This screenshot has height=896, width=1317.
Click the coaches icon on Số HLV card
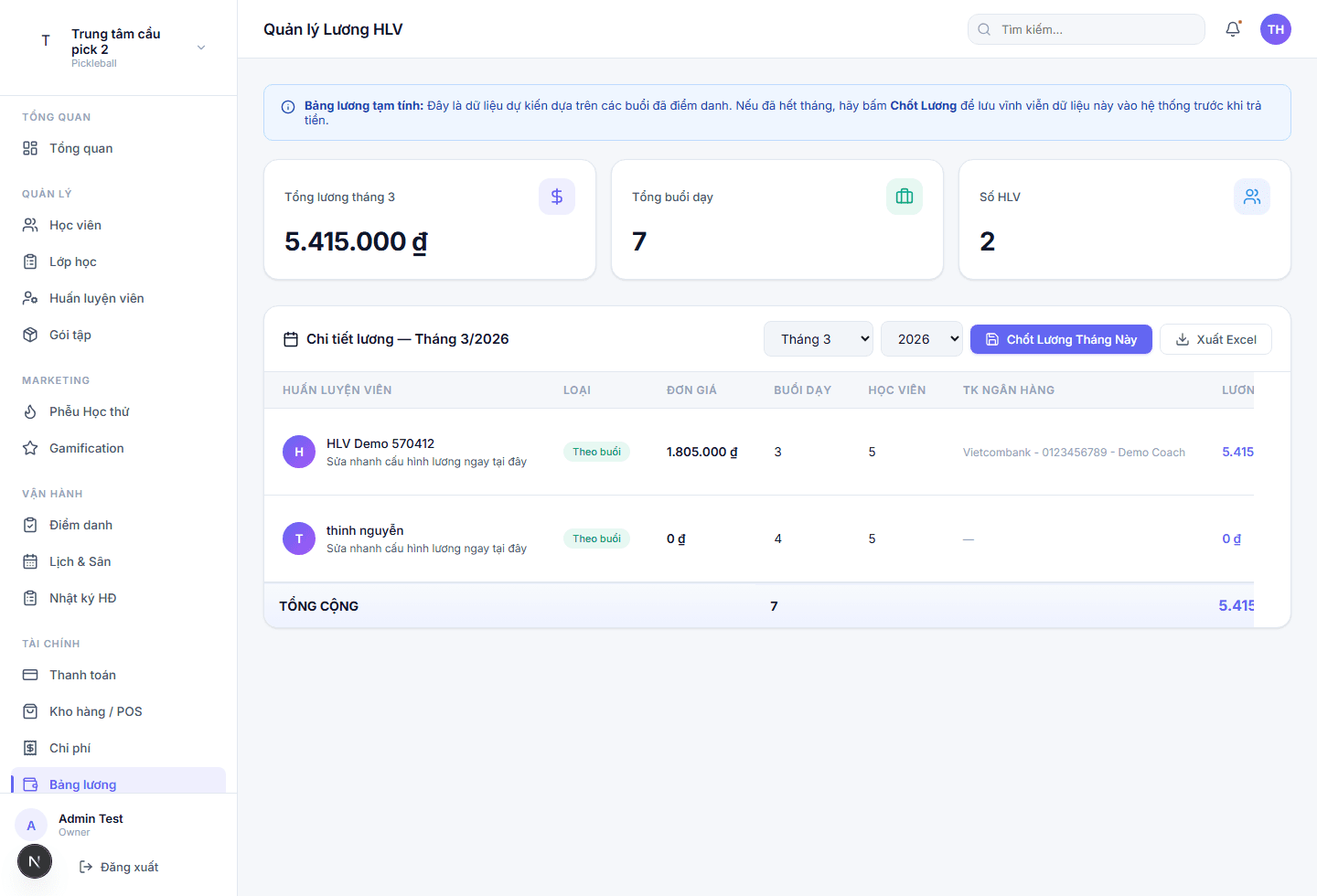point(1251,197)
